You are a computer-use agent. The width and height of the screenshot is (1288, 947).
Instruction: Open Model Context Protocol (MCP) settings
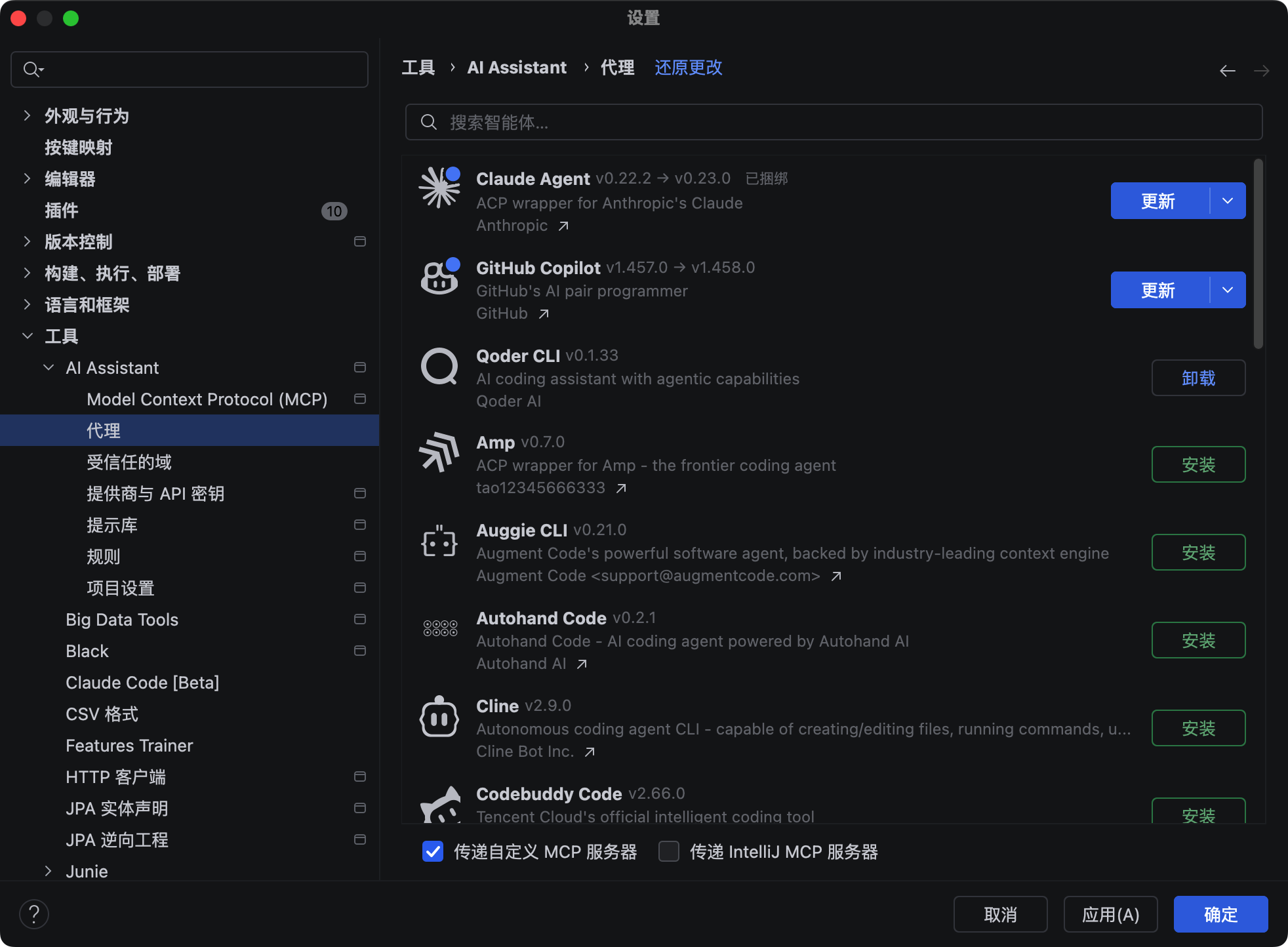[207, 399]
